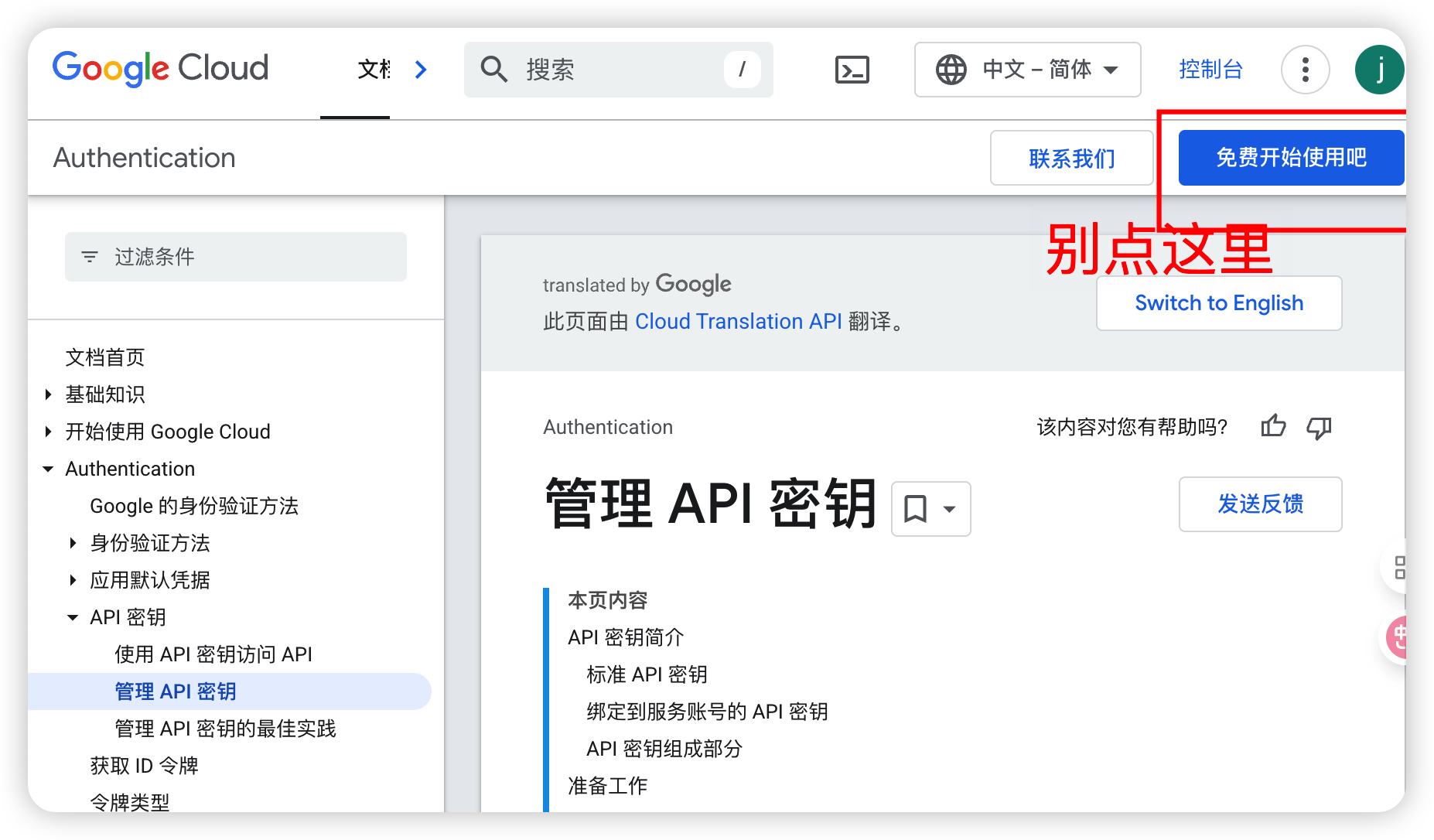Click the green user account avatar
Screen dimensions: 1434x840
pos(1378,70)
